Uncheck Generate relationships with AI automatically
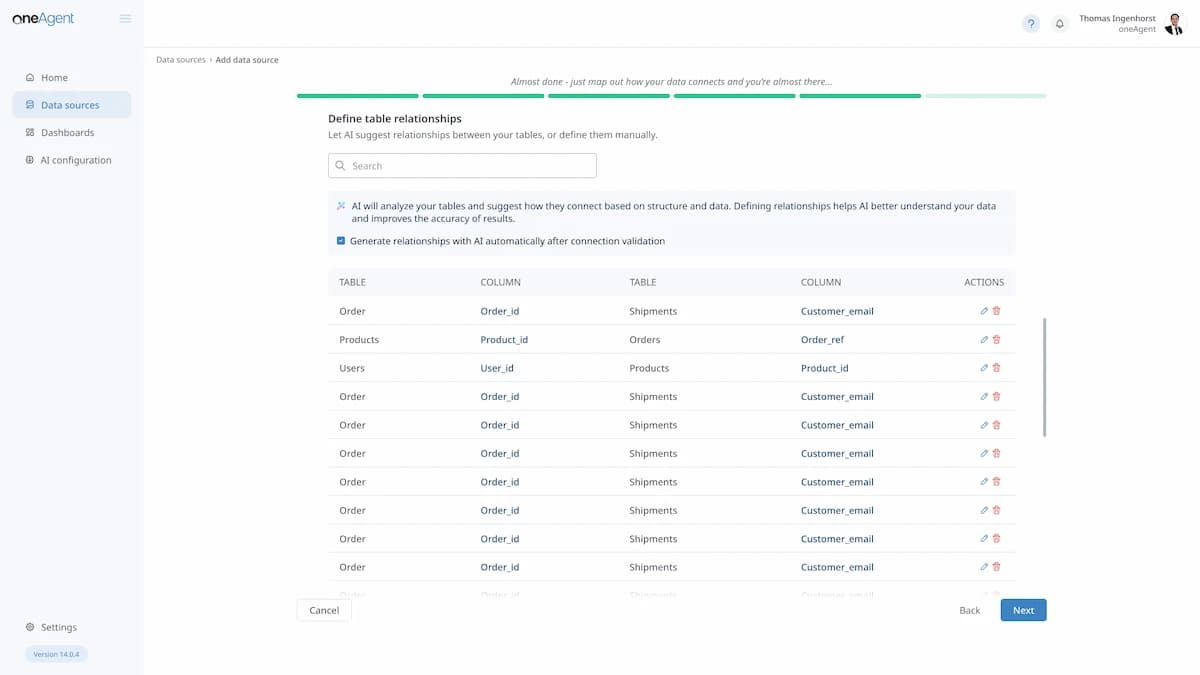This screenshot has width=1200, height=675. pos(341,241)
